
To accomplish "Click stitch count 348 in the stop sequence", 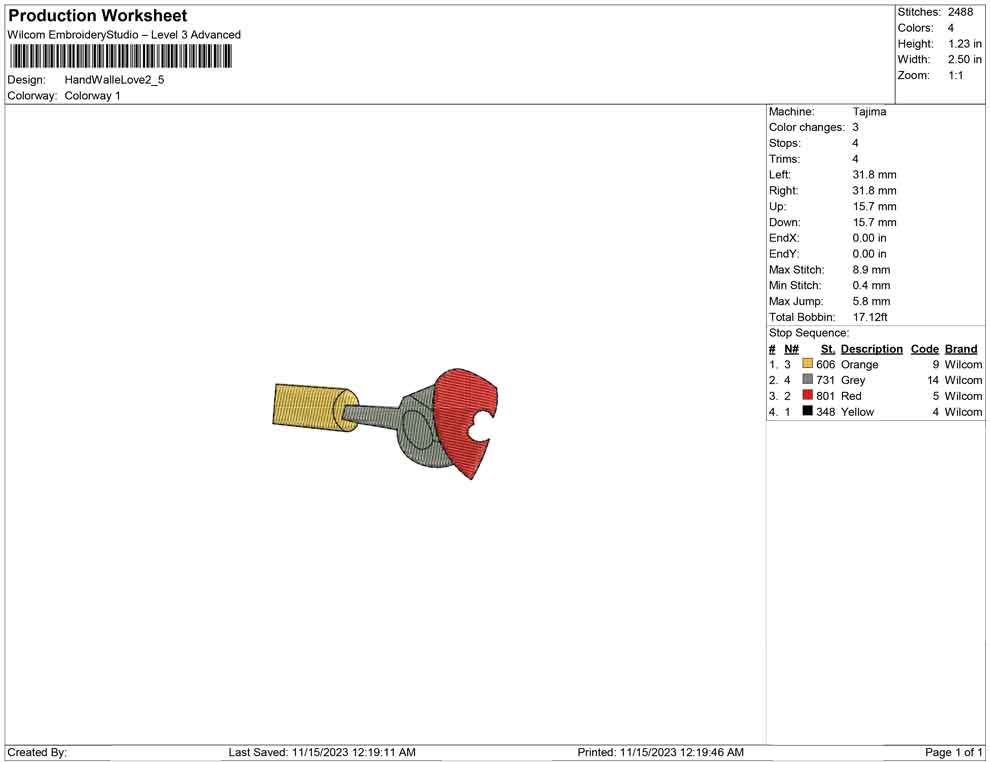I will tap(825, 412).
